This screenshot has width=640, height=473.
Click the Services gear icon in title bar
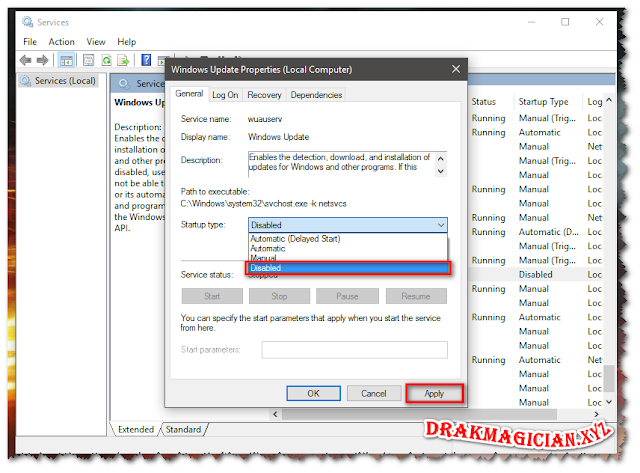(x=27, y=22)
